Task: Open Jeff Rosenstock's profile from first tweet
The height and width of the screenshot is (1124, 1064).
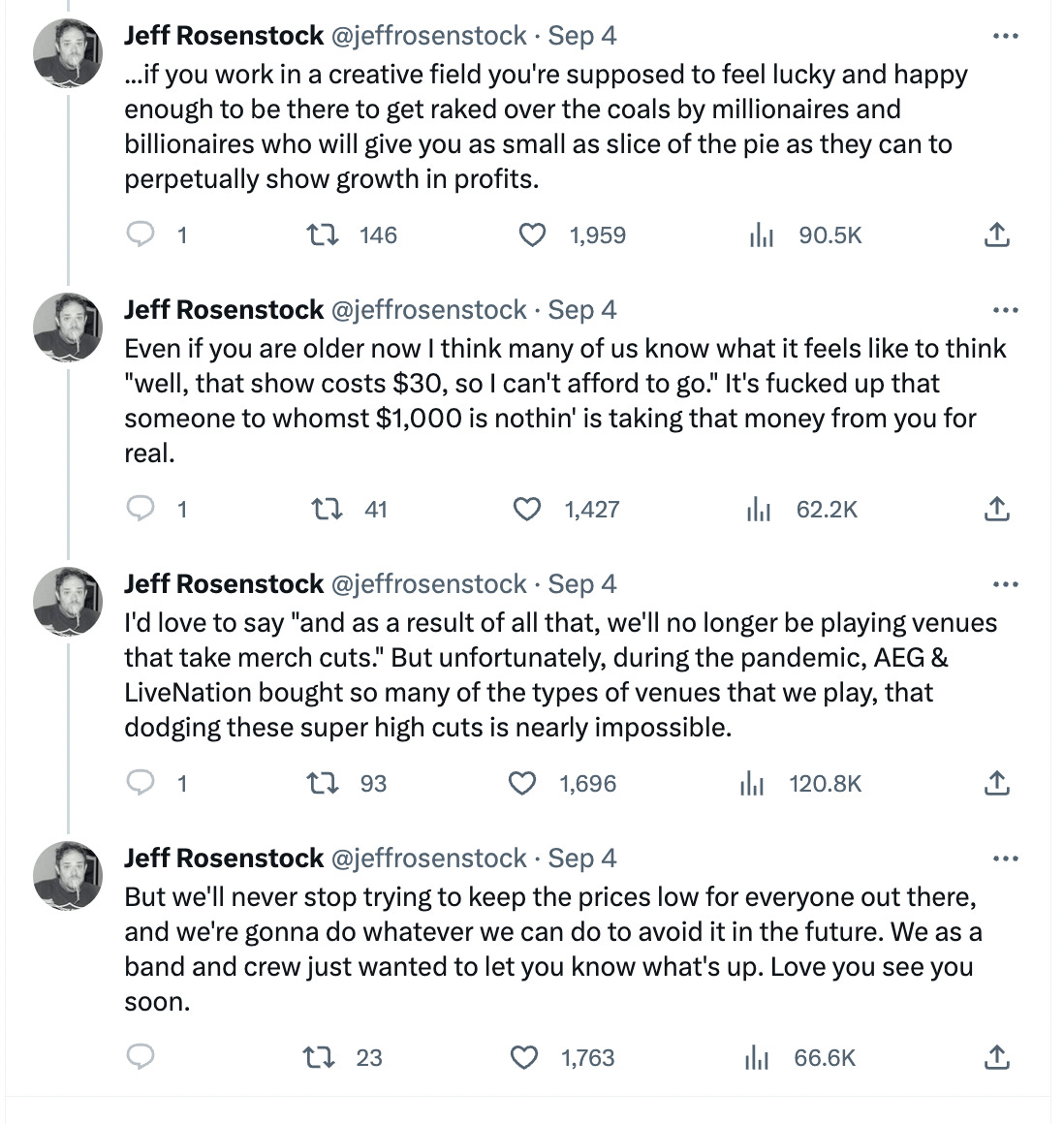Action: tap(224, 36)
